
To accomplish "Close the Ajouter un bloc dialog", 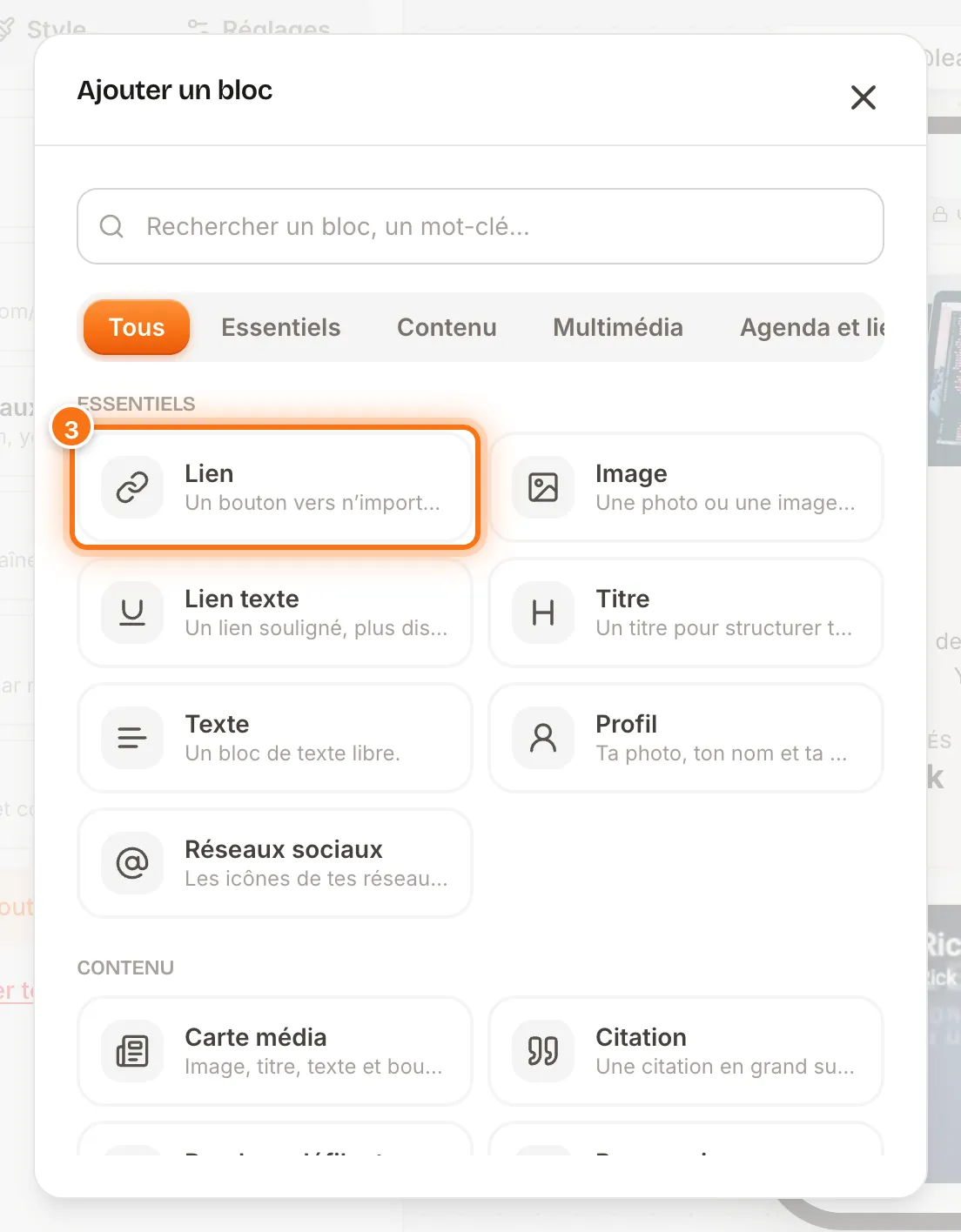I will 863,97.
